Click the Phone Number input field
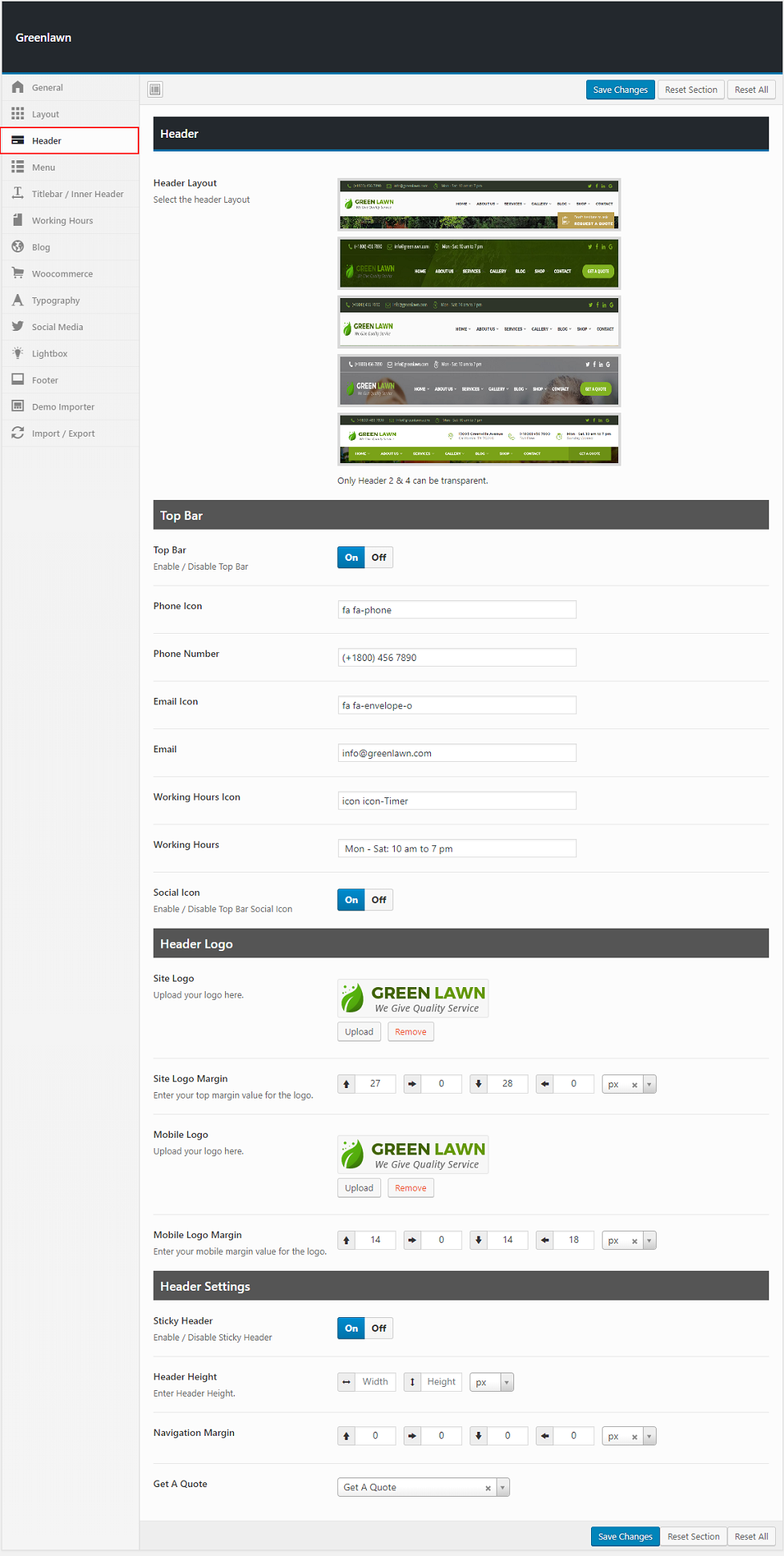The image size is (784, 1556). (456, 658)
